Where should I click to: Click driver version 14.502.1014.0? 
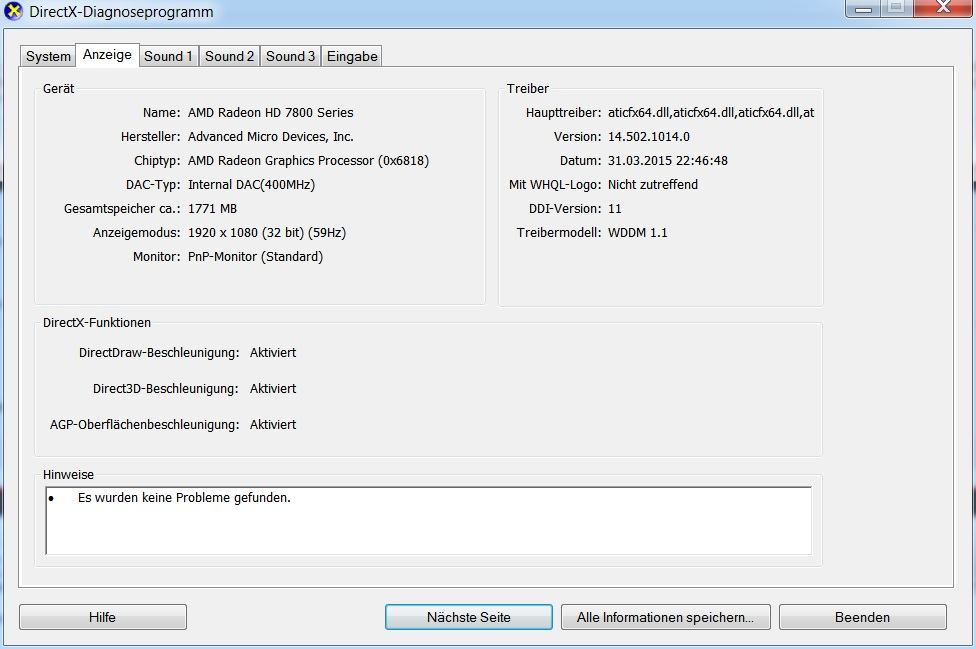click(649, 136)
